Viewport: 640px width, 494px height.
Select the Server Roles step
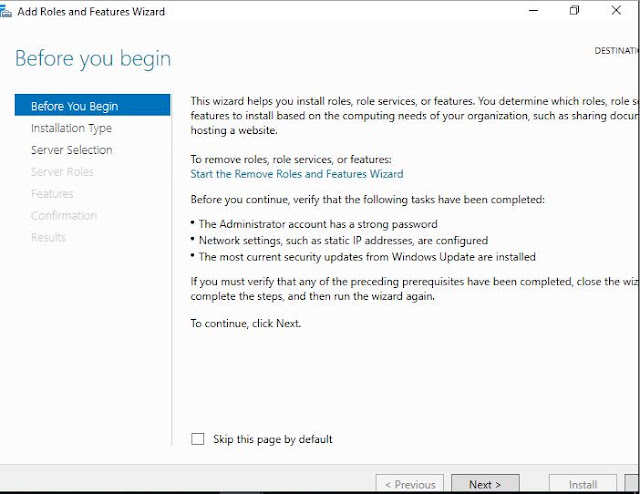click(x=62, y=172)
